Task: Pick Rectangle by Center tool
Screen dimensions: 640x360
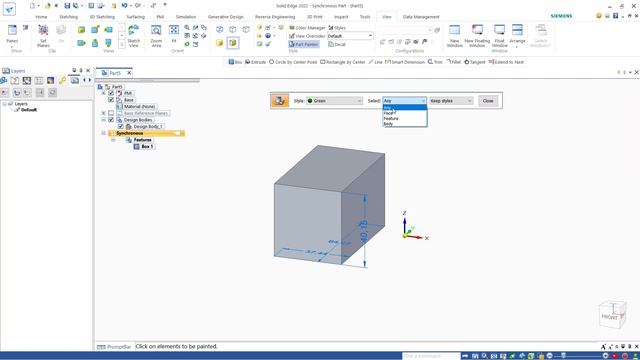Action: (x=342, y=62)
